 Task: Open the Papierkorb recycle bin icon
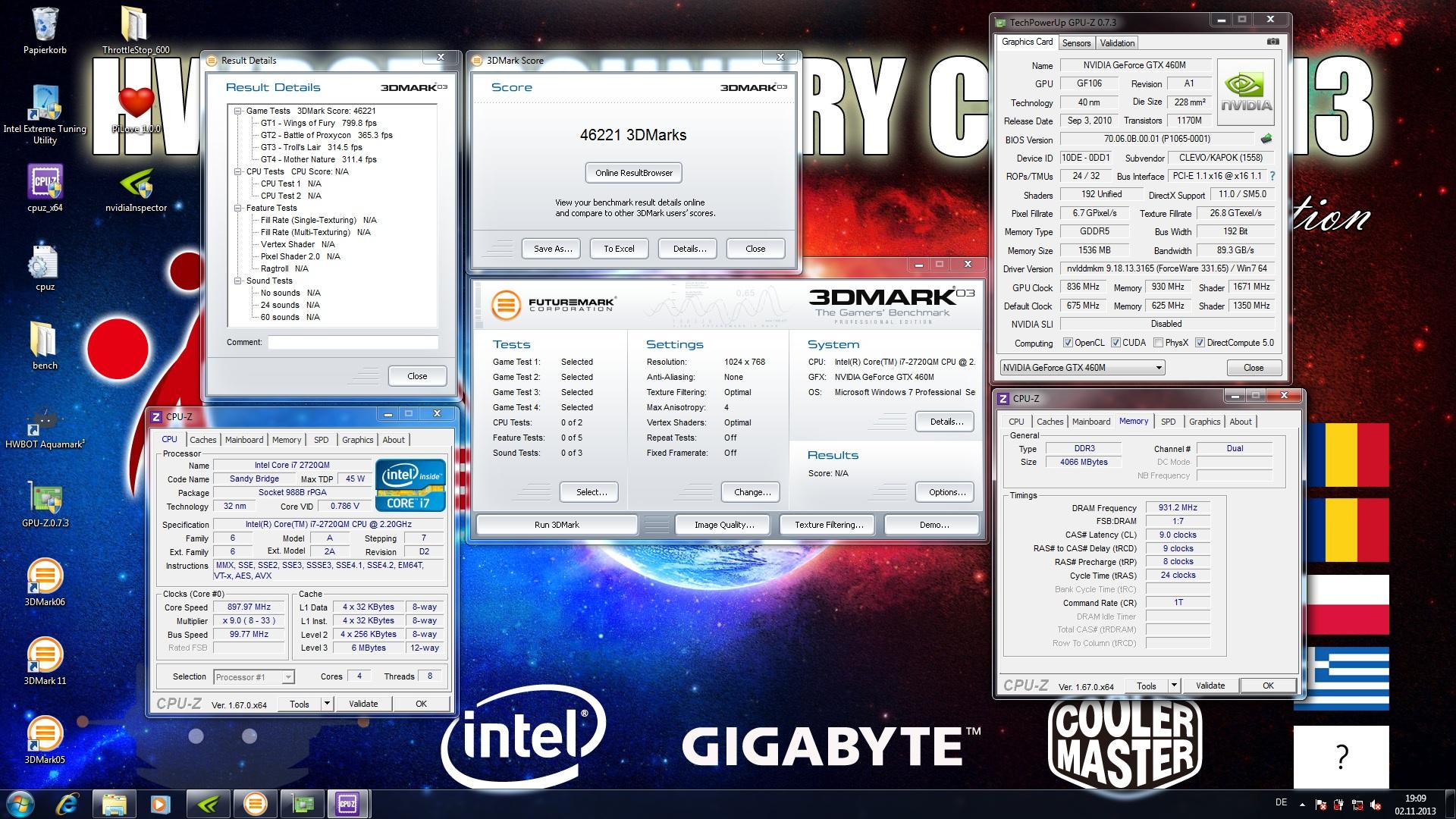(x=45, y=30)
